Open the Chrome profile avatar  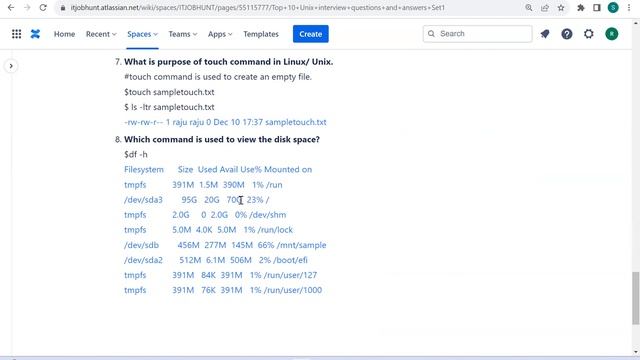tap(613, 8)
